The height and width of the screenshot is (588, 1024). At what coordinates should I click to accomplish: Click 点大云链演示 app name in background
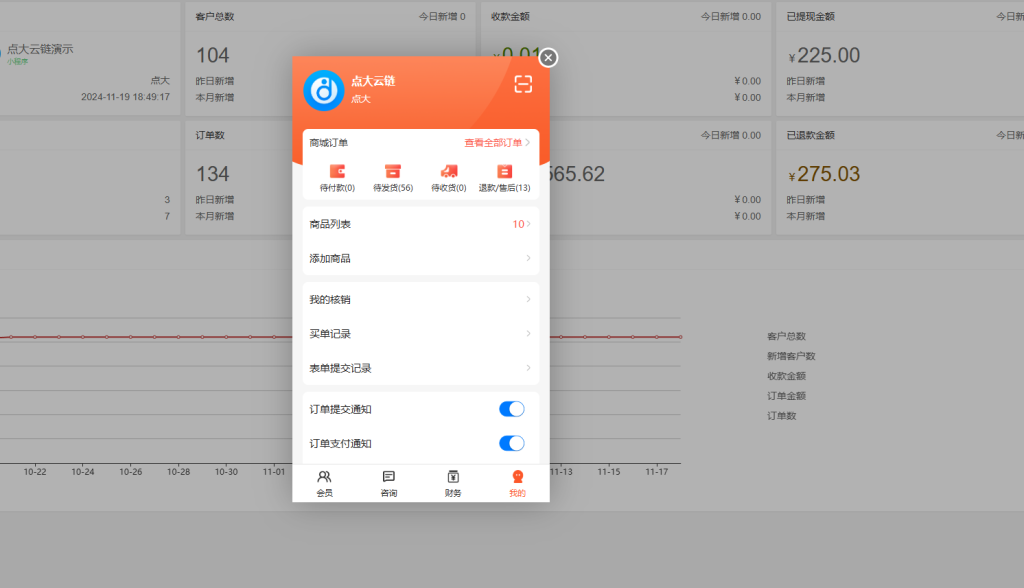click(x=40, y=49)
